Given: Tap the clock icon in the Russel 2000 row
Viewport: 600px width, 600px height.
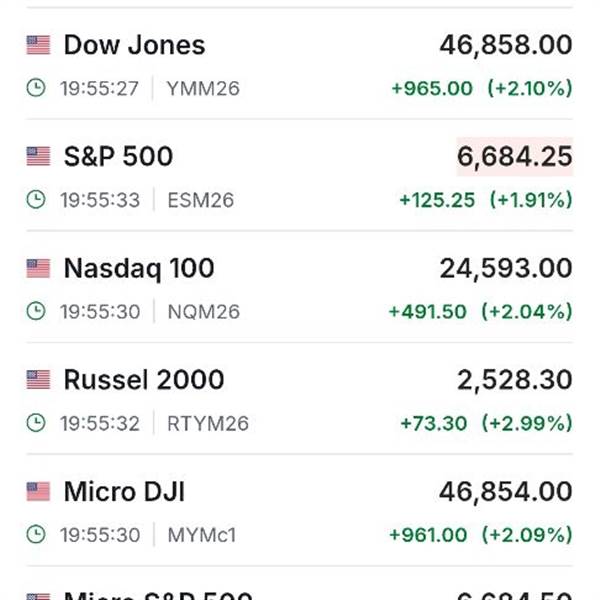Looking at the screenshot, I should coord(36,423).
